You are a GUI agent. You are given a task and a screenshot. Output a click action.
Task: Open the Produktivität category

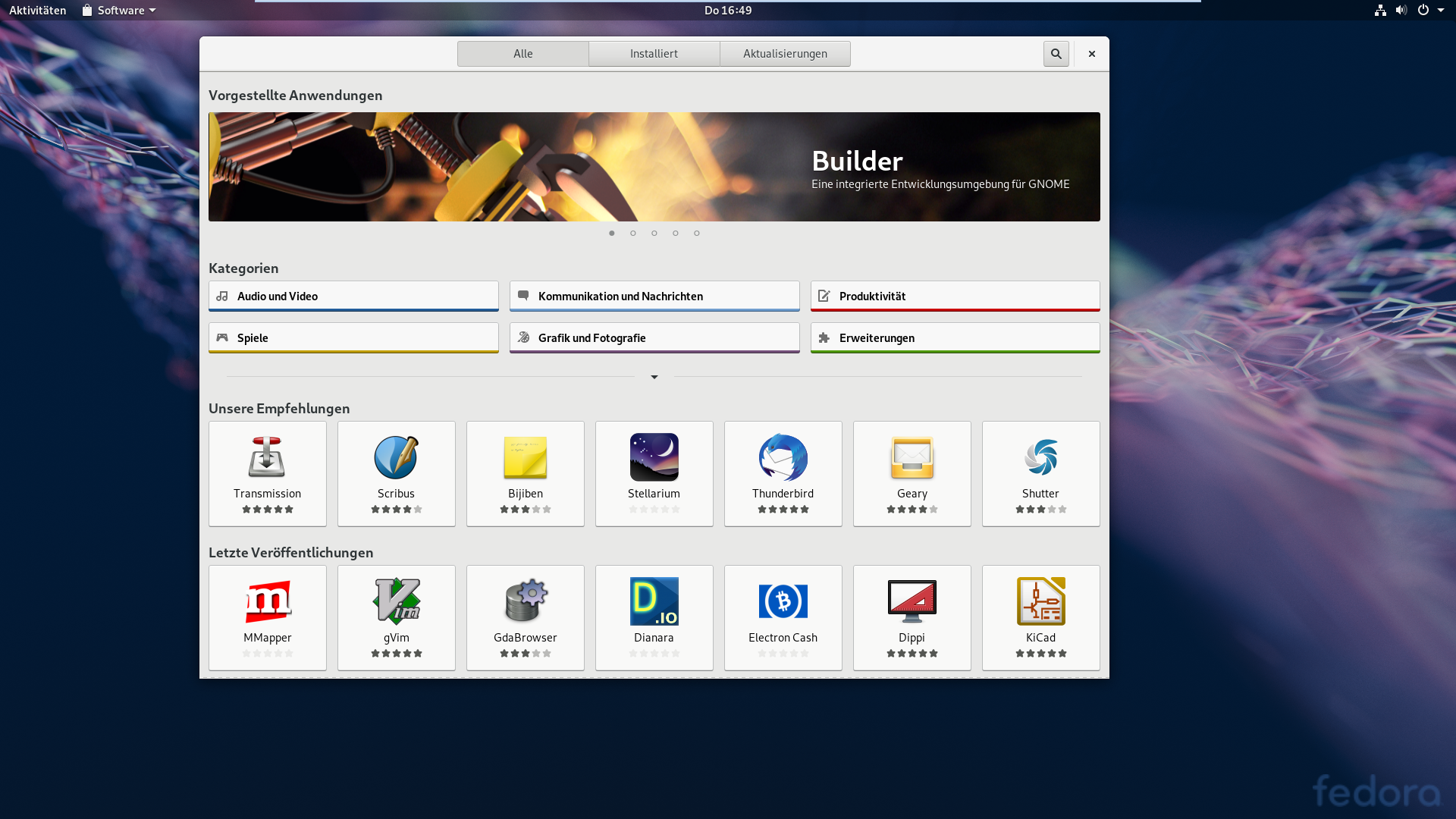click(955, 297)
